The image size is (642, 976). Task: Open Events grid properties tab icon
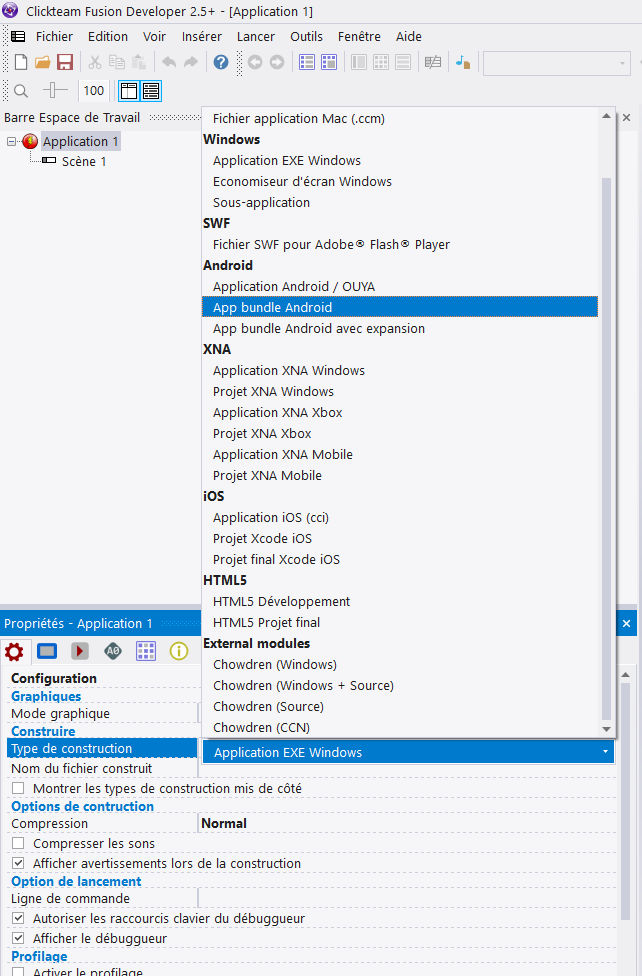[146, 651]
